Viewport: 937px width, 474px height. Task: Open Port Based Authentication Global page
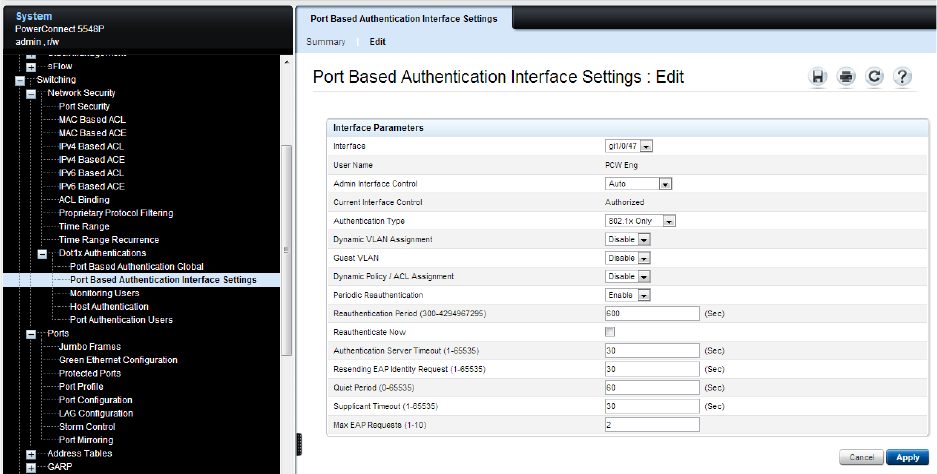pos(137,267)
